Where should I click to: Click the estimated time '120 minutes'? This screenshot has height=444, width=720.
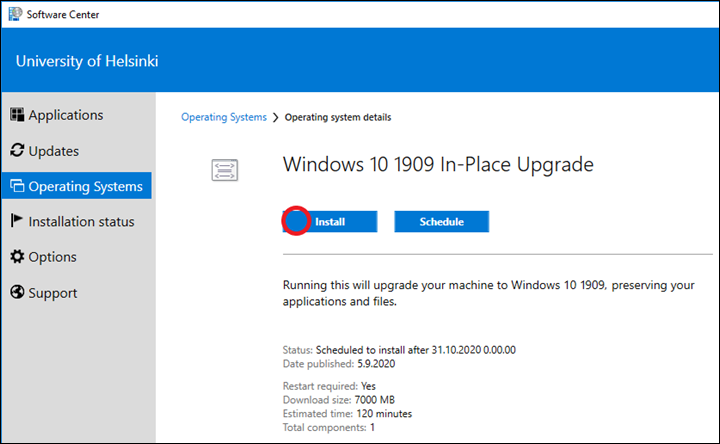[384, 414]
